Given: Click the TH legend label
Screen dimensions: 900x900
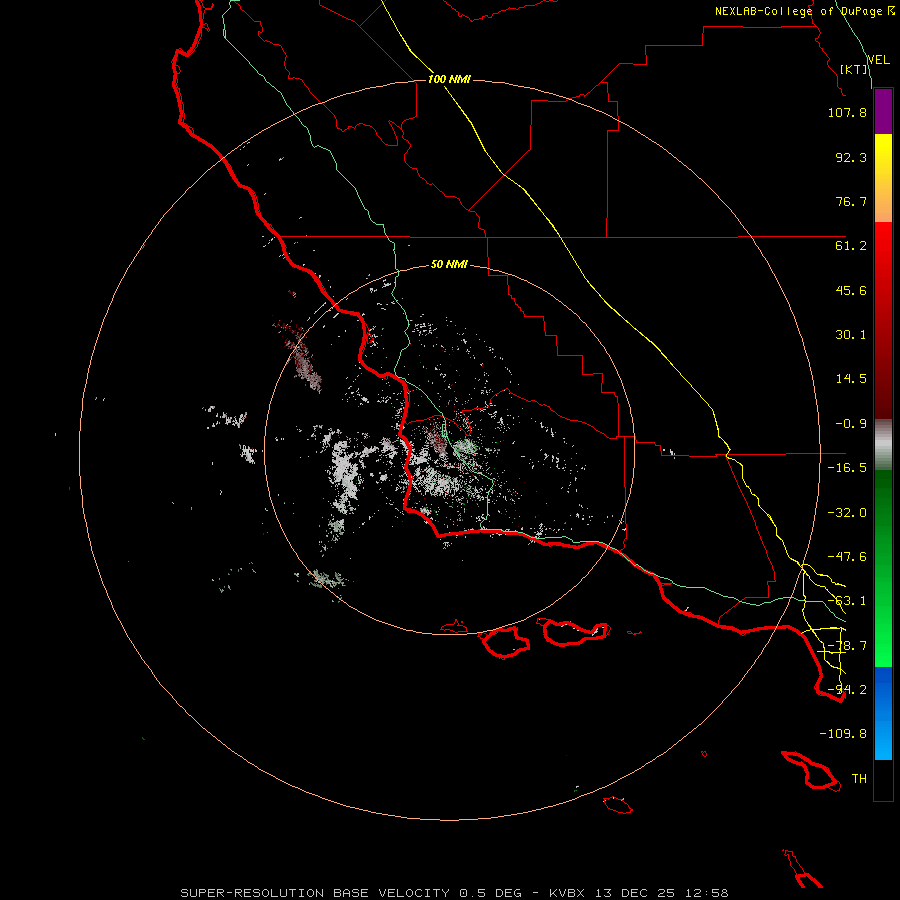Looking at the screenshot, I should (859, 779).
